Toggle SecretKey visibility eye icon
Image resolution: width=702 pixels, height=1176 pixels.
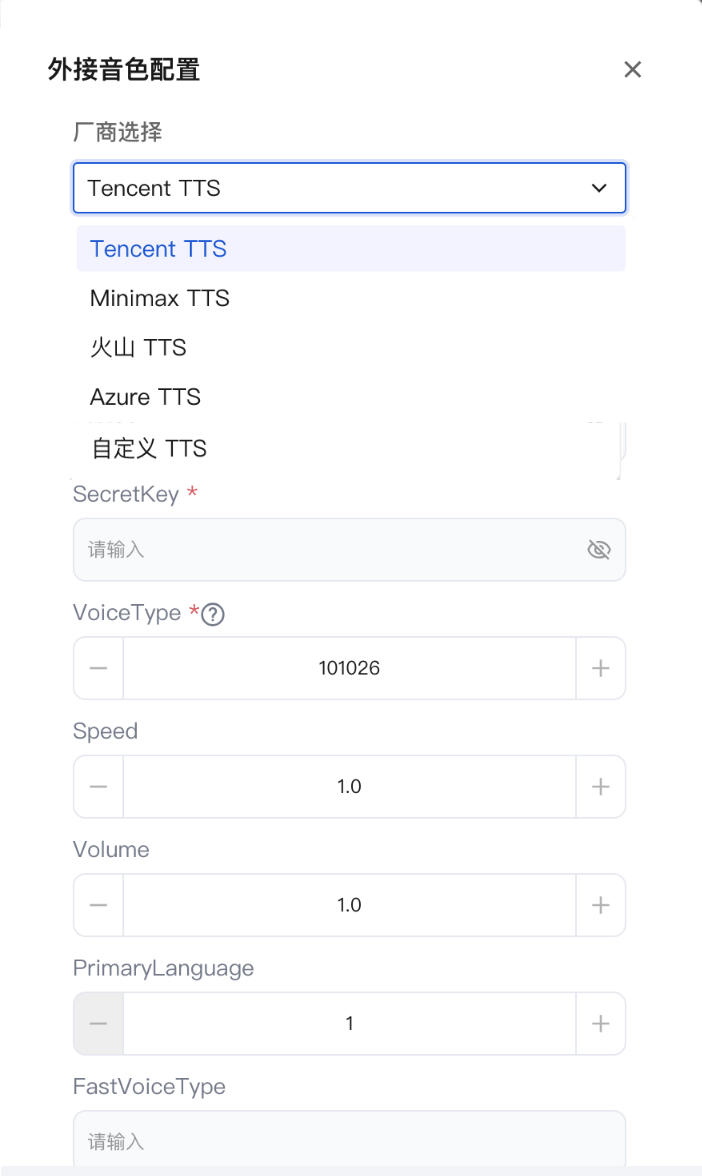(x=598, y=550)
